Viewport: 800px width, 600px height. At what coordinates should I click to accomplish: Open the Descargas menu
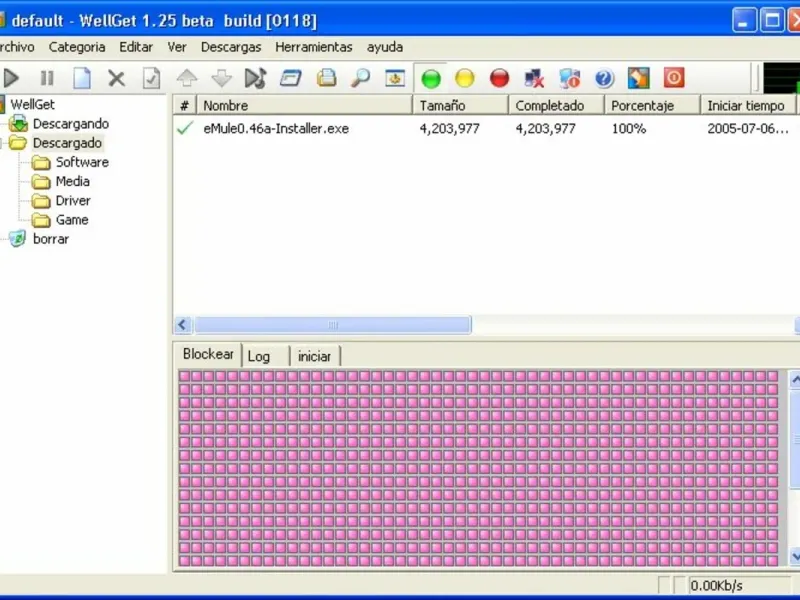pyautogui.click(x=231, y=47)
